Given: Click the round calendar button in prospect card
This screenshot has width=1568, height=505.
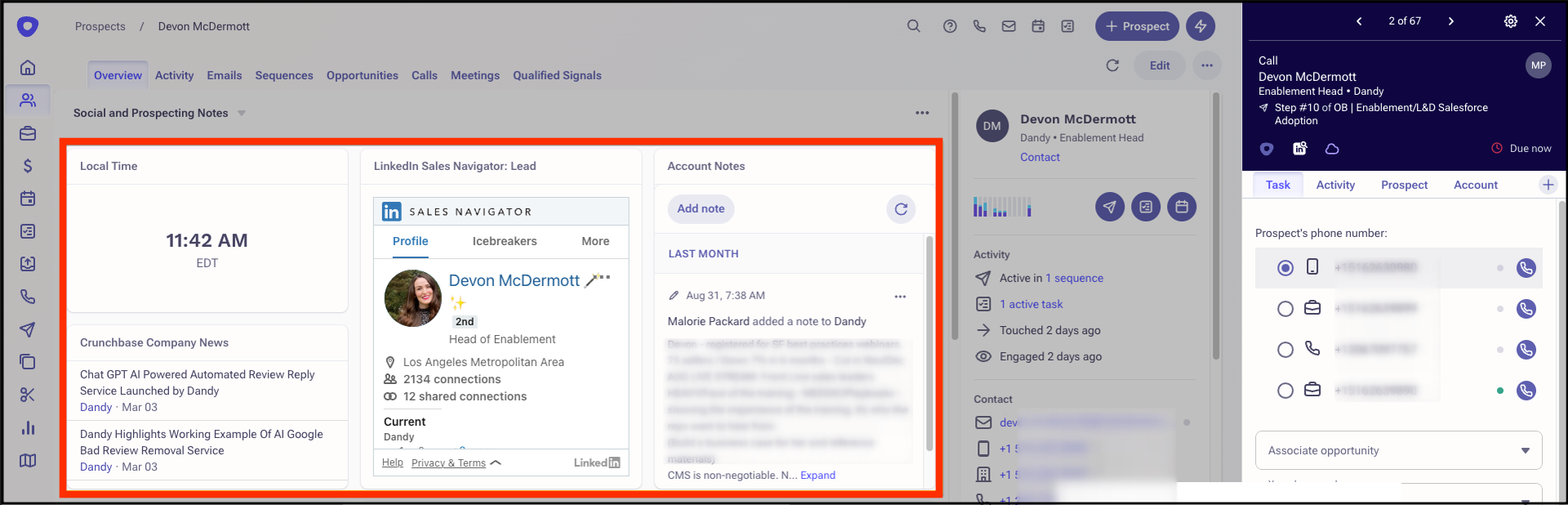Looking at the screenshot, I should click(1182, 207).
